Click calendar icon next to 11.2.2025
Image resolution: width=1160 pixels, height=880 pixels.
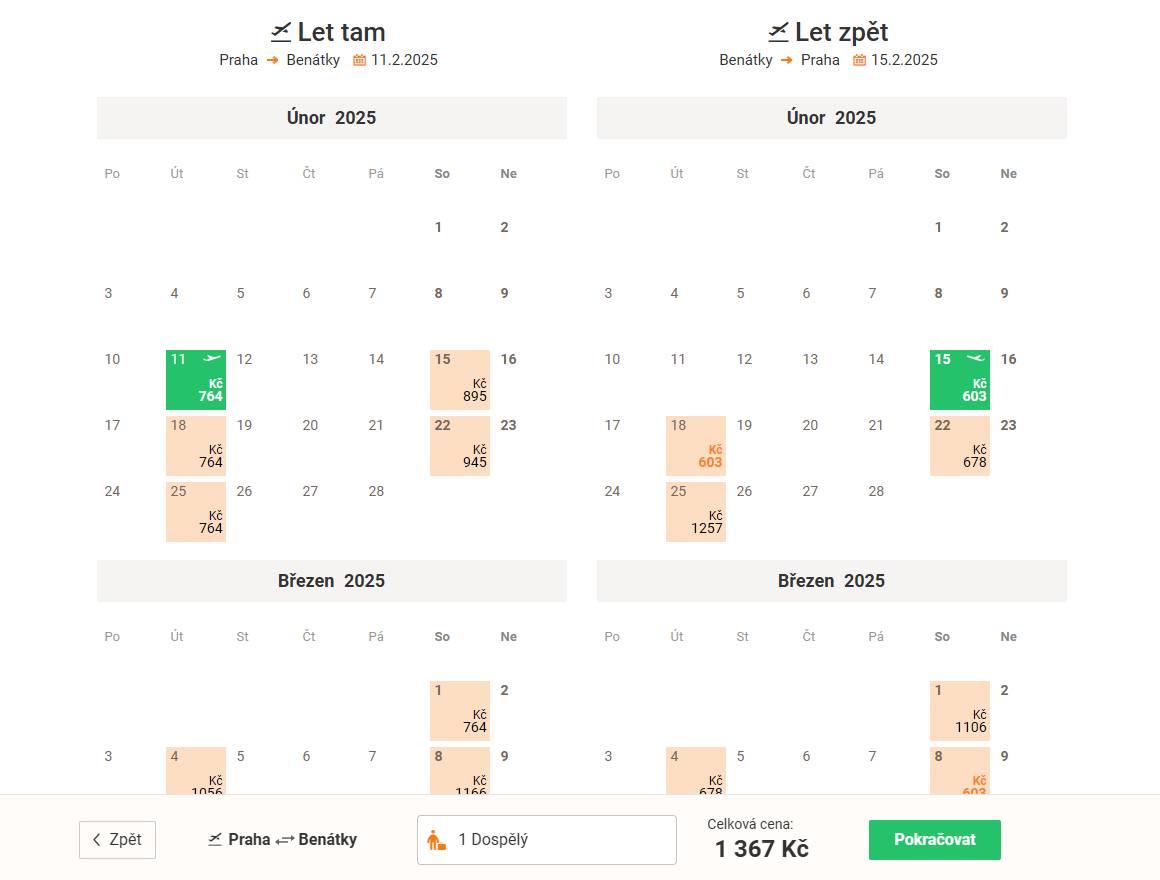(360, 60)
